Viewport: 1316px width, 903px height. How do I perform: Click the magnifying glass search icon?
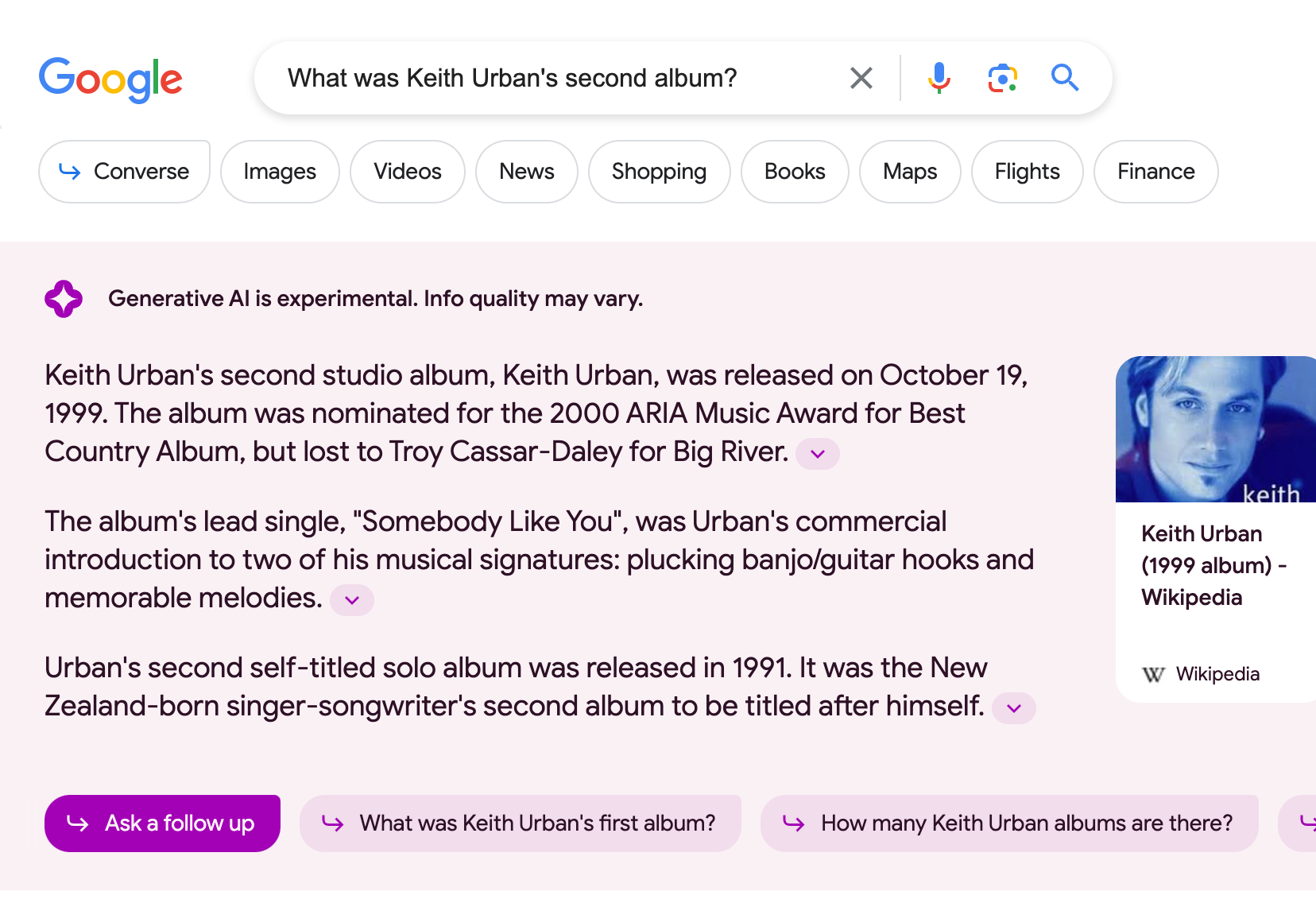1065,78
